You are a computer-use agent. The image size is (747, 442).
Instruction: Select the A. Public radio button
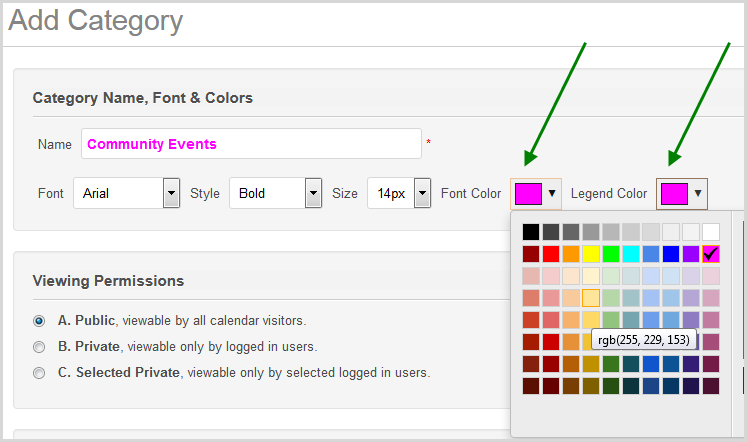(x=39, y=321)
